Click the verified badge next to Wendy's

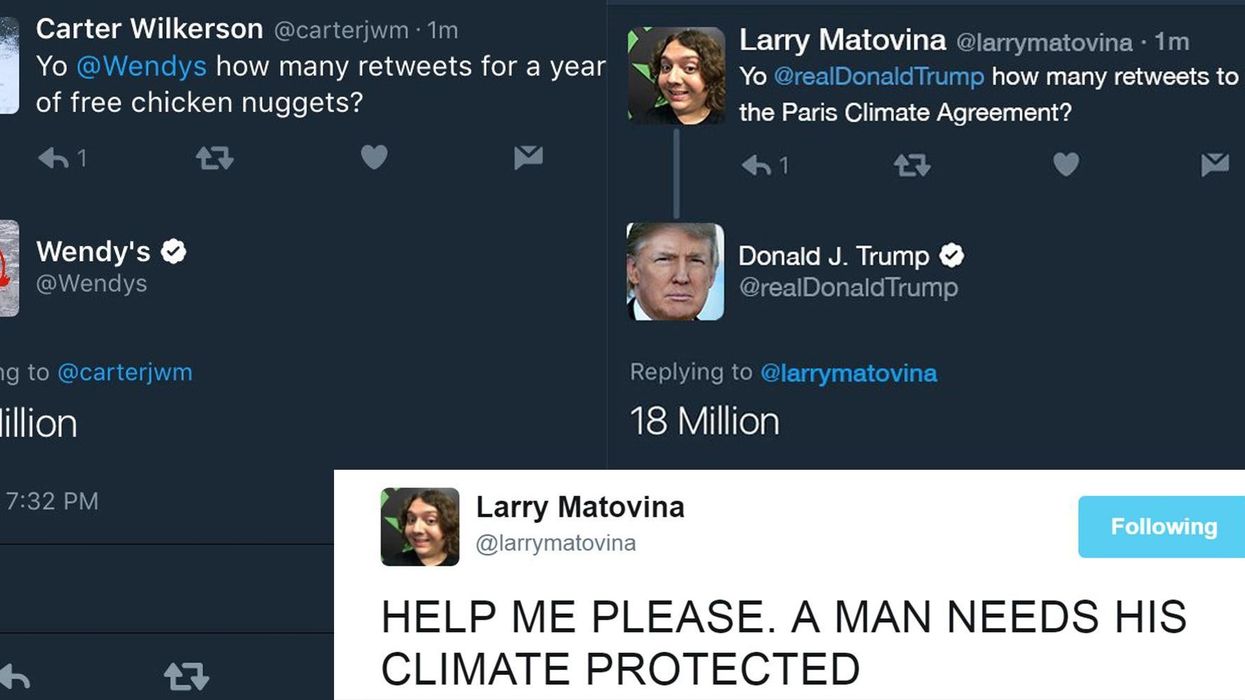tap(174, 252)
